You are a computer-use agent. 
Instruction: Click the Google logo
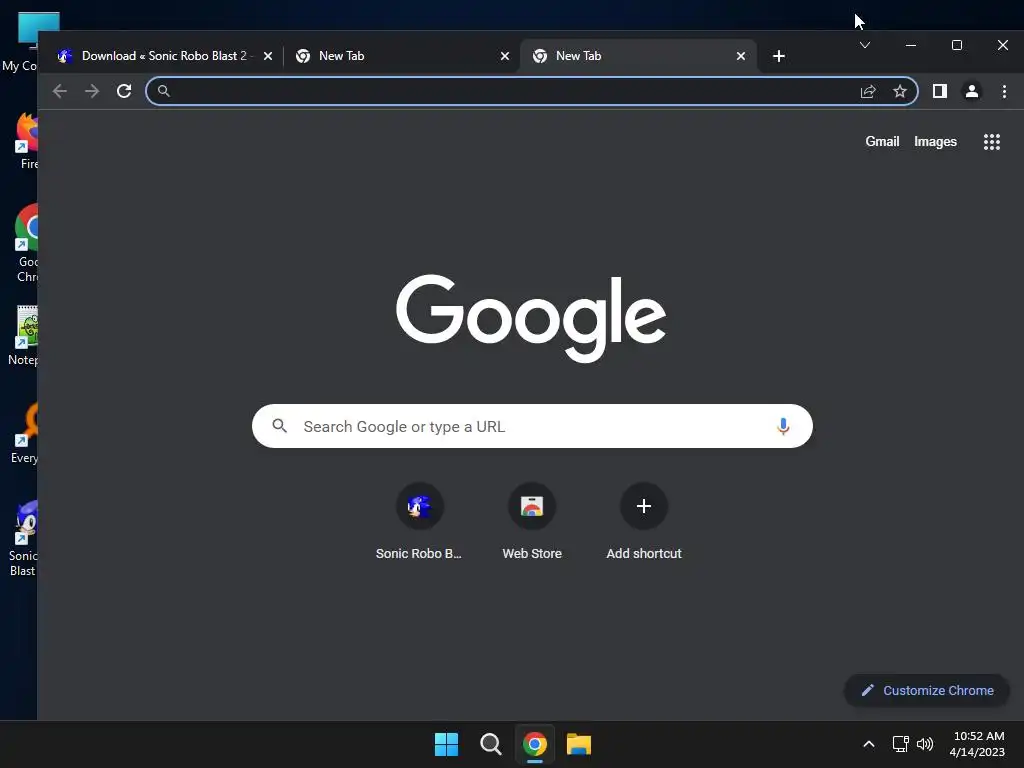tap(531, 318)
